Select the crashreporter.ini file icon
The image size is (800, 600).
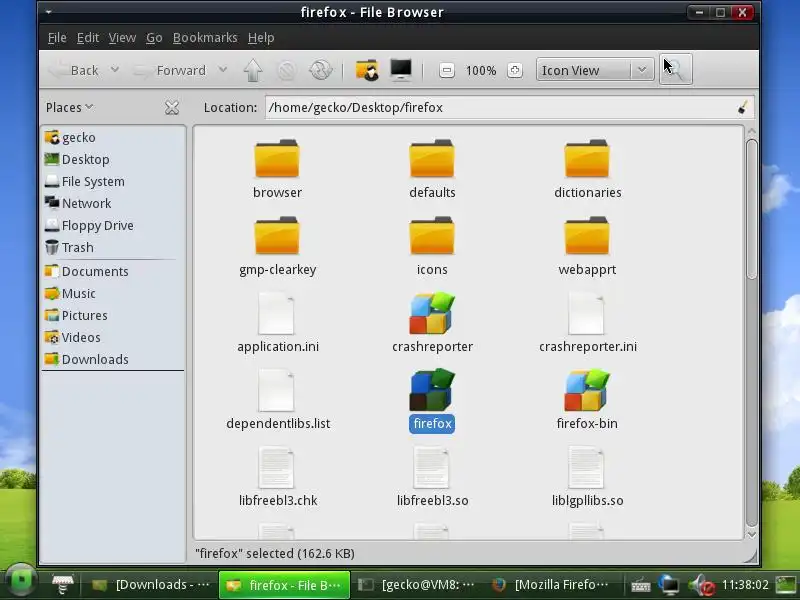[586, 313]
